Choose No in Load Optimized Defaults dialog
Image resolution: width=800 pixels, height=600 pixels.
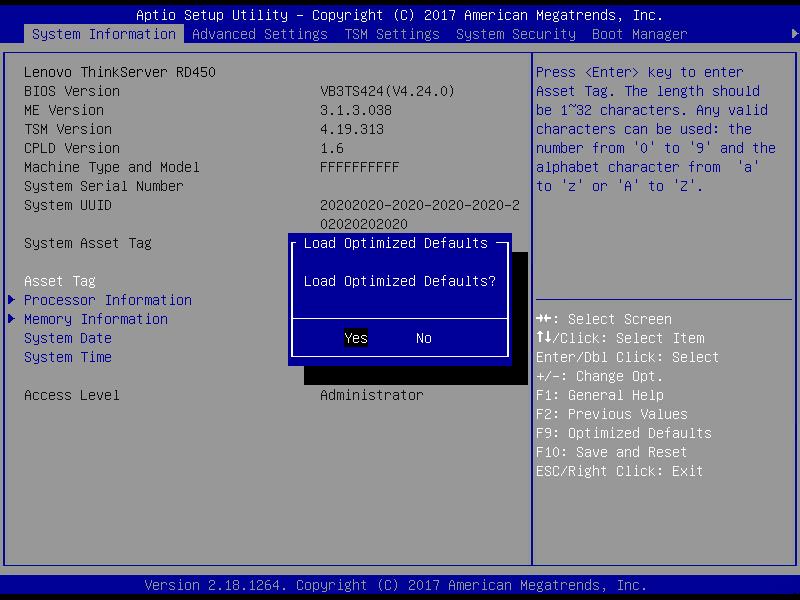point(424,338)
